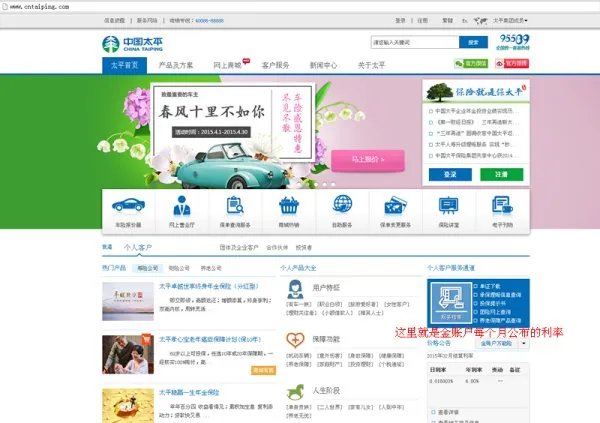Open the car insurance quote car icon
The width and height of the screenshot is (600, 423).
point(128,205)
